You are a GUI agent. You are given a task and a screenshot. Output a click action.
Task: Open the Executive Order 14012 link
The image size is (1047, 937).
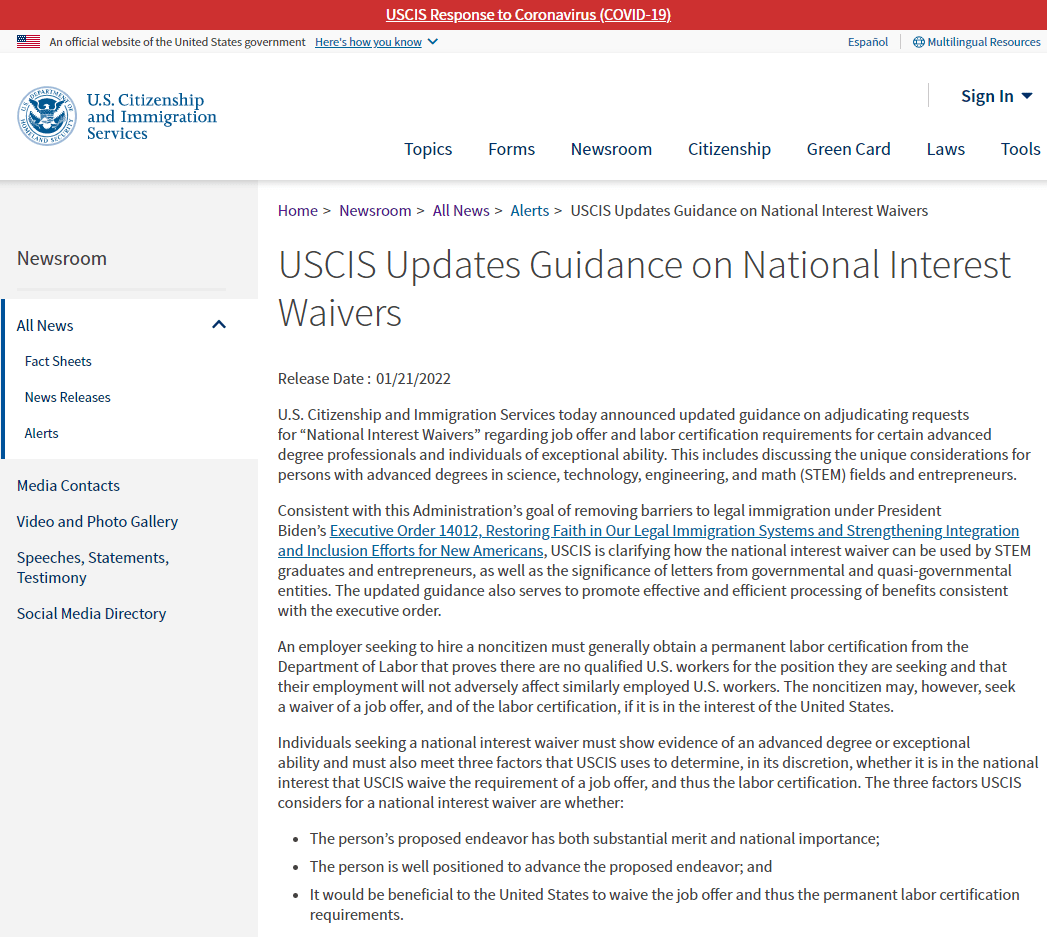point(648,540)
